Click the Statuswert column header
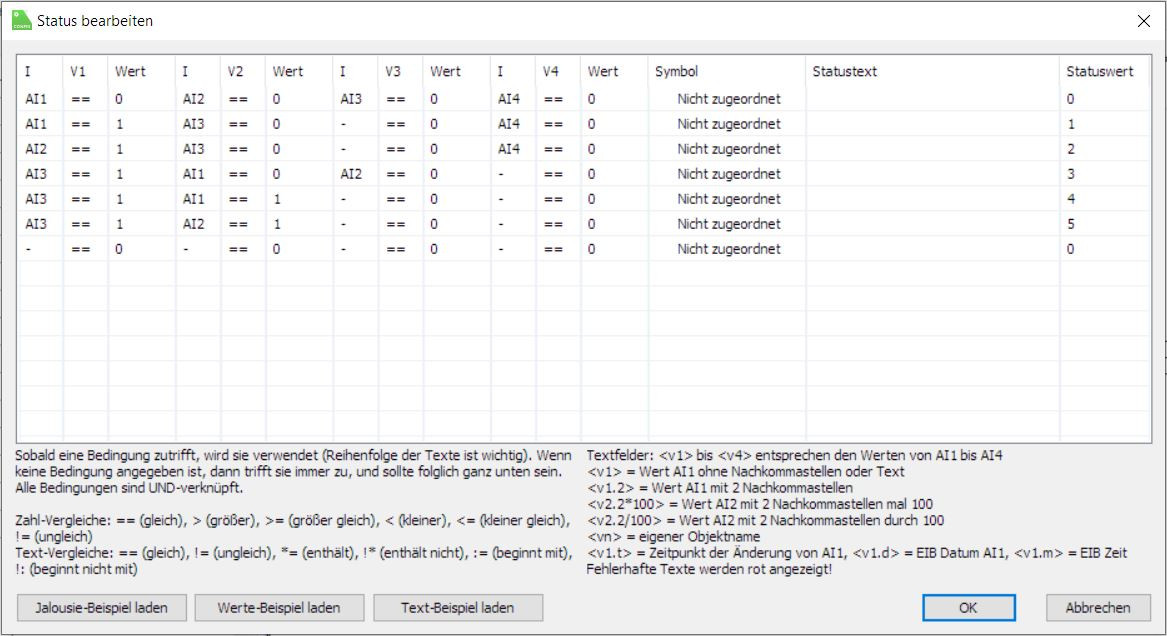This screenshot has width=1167, height=636. click(1105, 71)
